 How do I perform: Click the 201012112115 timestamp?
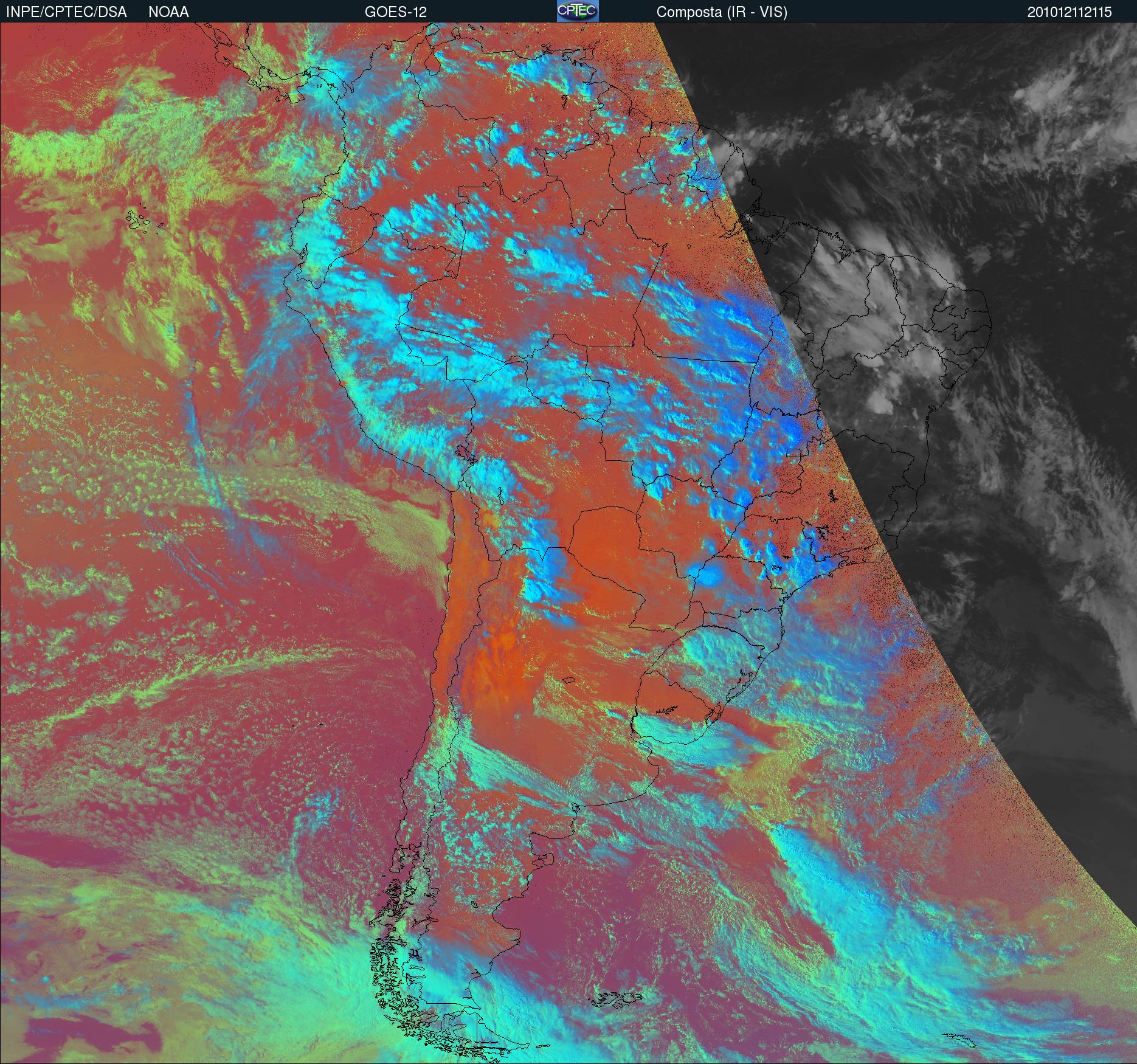click(1070, 12)
